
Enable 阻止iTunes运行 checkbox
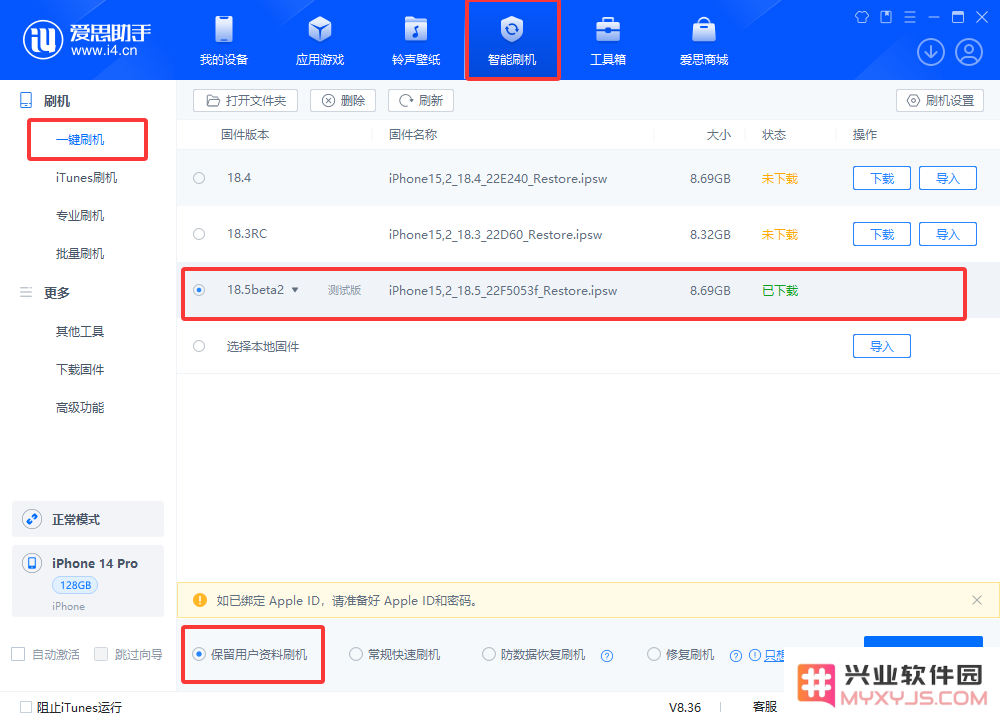click(26, 707)
